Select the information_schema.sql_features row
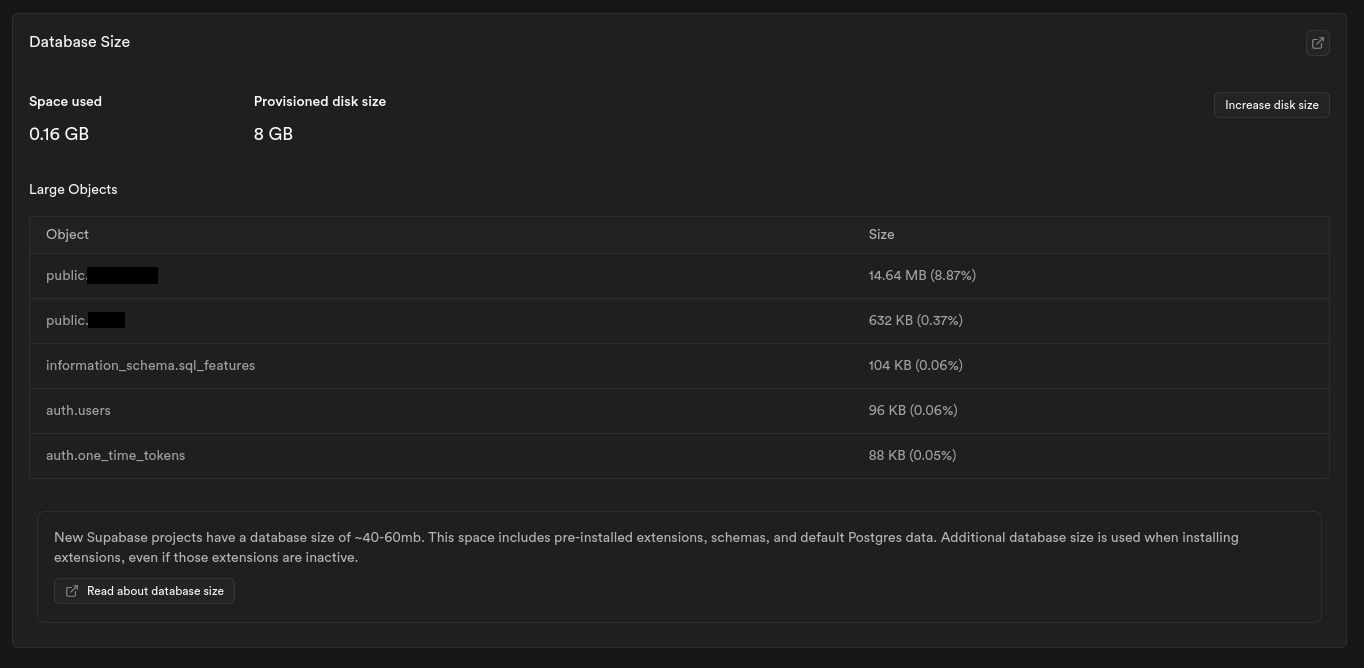 pyautogui.click(x=150, y=365)
